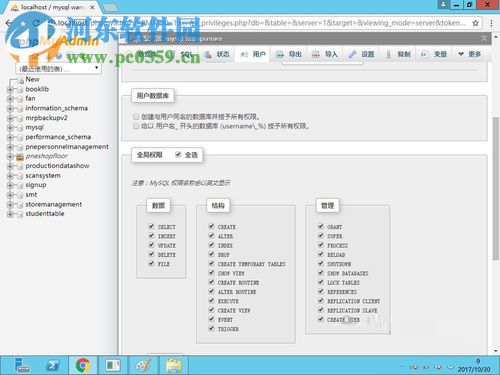
Task: Click the Chrome taskbar icon
Action: pyautogui.click(x=83, y=365)
